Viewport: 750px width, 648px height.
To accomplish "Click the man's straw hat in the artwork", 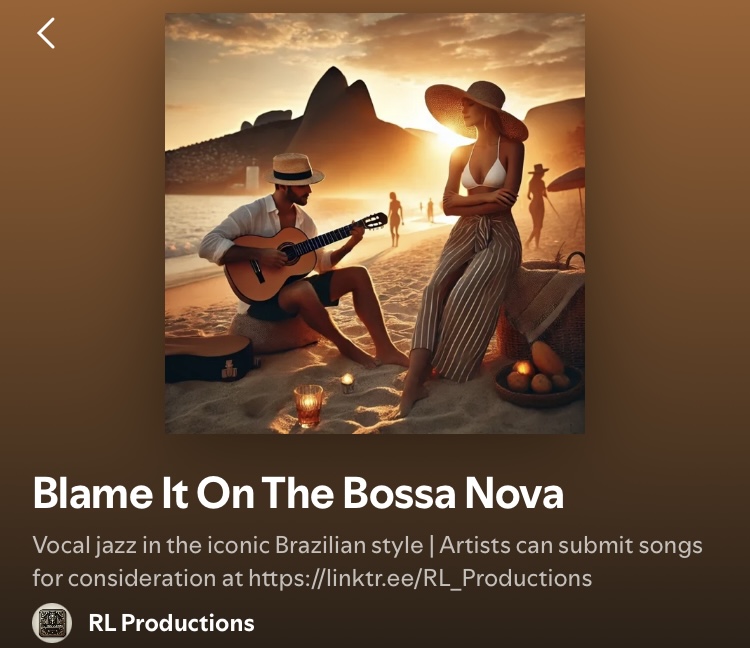I will 294,169.
